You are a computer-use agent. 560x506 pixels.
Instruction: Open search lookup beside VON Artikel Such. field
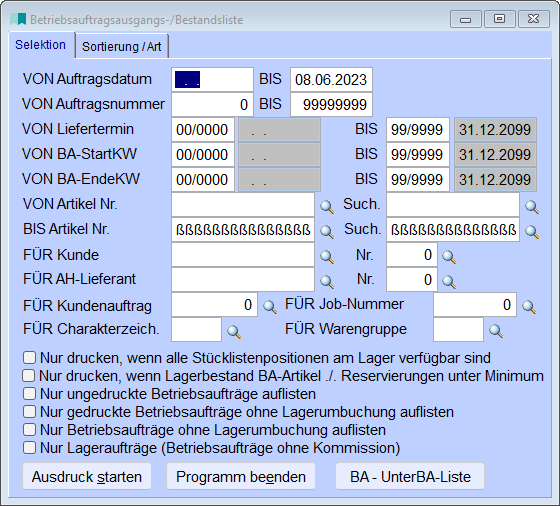(x=532, y=206)
